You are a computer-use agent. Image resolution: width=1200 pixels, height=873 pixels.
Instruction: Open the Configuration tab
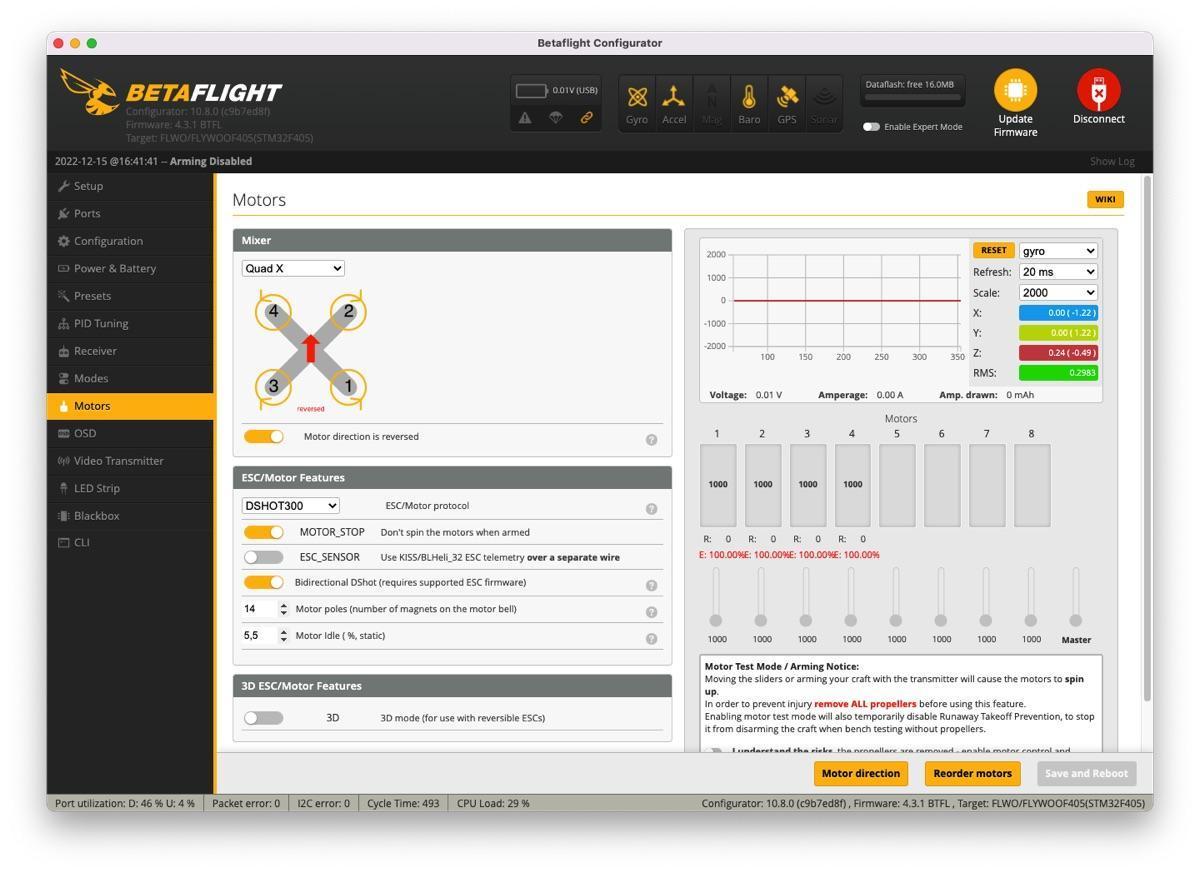click(130, 241)
